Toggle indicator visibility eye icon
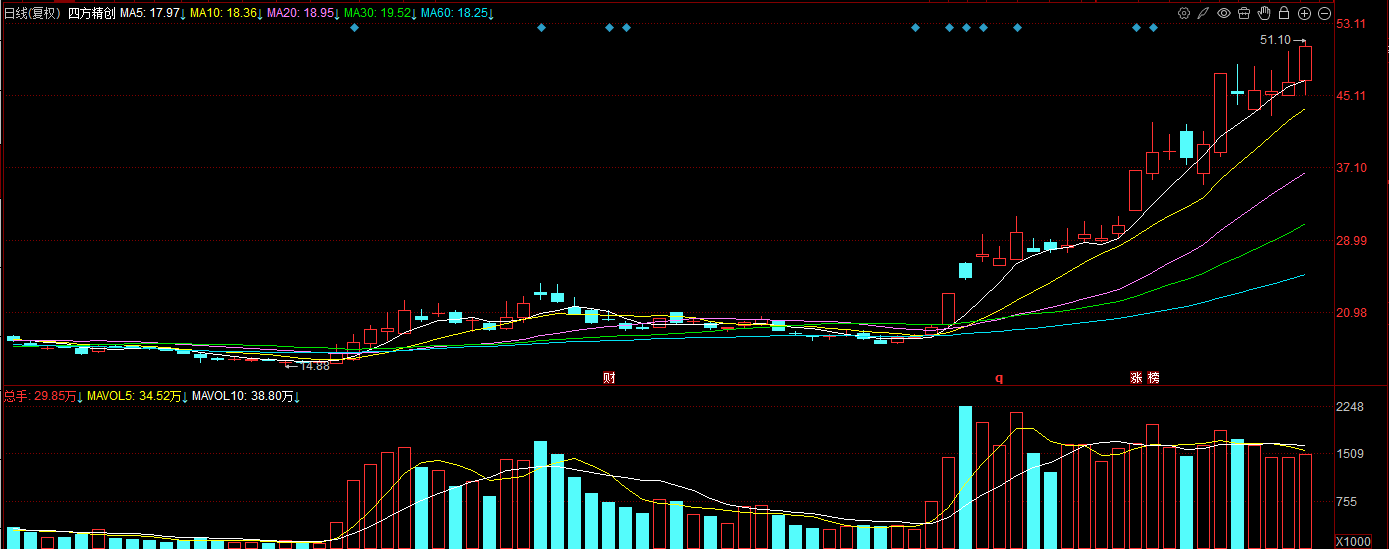The image size is (1389, 549). point(1223,13)
